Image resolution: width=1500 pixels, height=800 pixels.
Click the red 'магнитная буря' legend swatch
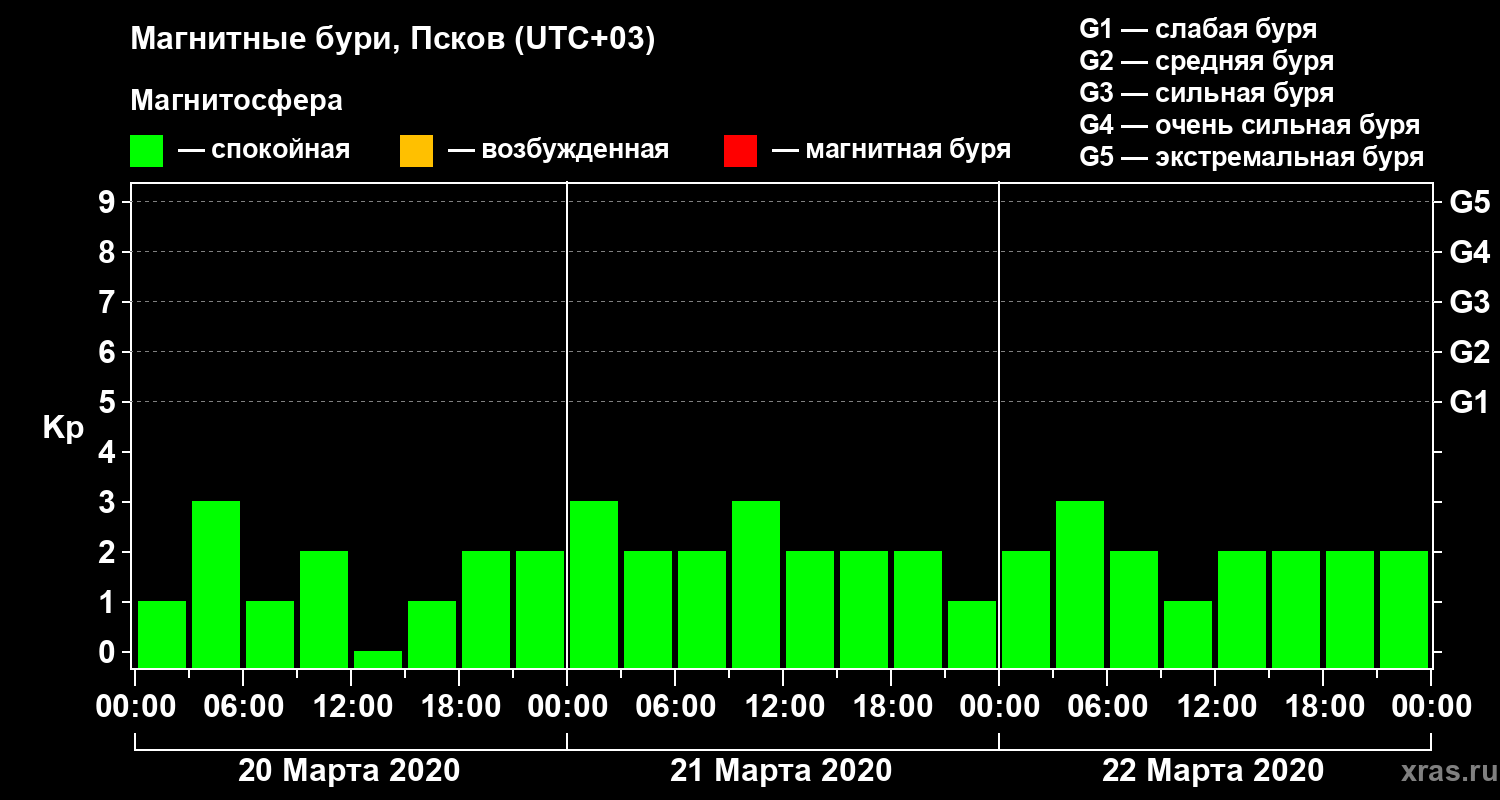740,151
